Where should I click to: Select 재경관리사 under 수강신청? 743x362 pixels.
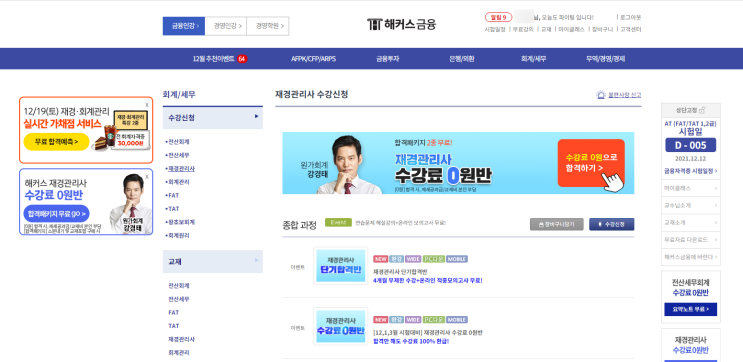pyautogui.click(x=181, y=168)
